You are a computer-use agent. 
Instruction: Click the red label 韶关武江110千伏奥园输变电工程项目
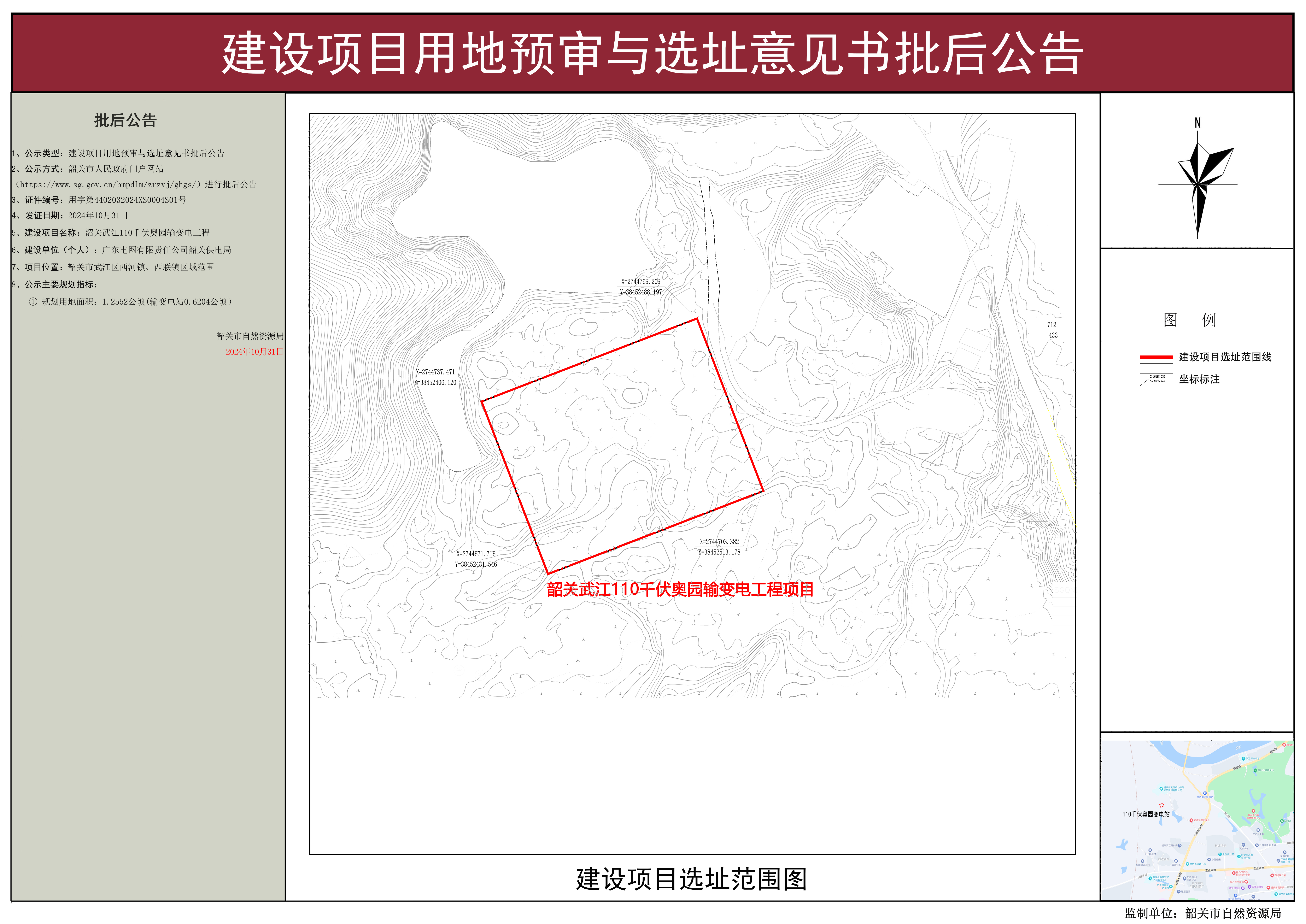point(680,589)
